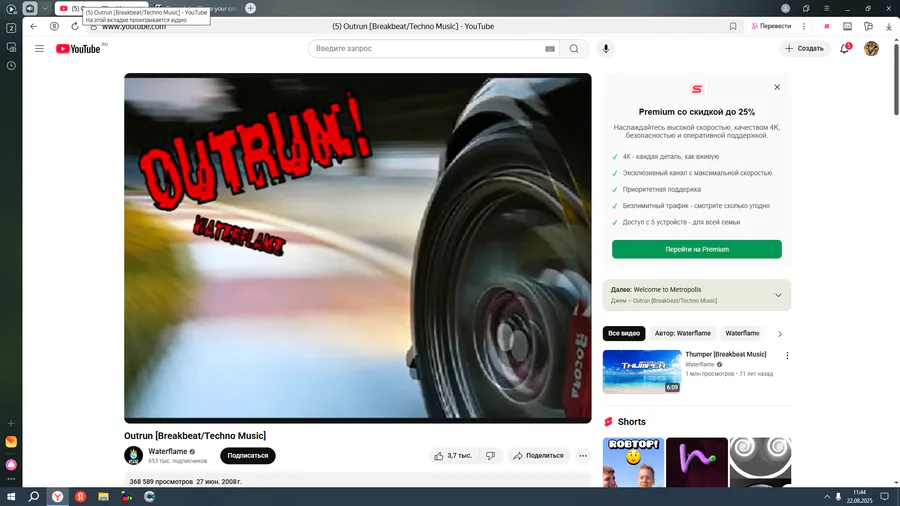The width and height of the screenshot is (900, 506).
Task: Go to YouTube home via logo
Action: pos(78,49)
